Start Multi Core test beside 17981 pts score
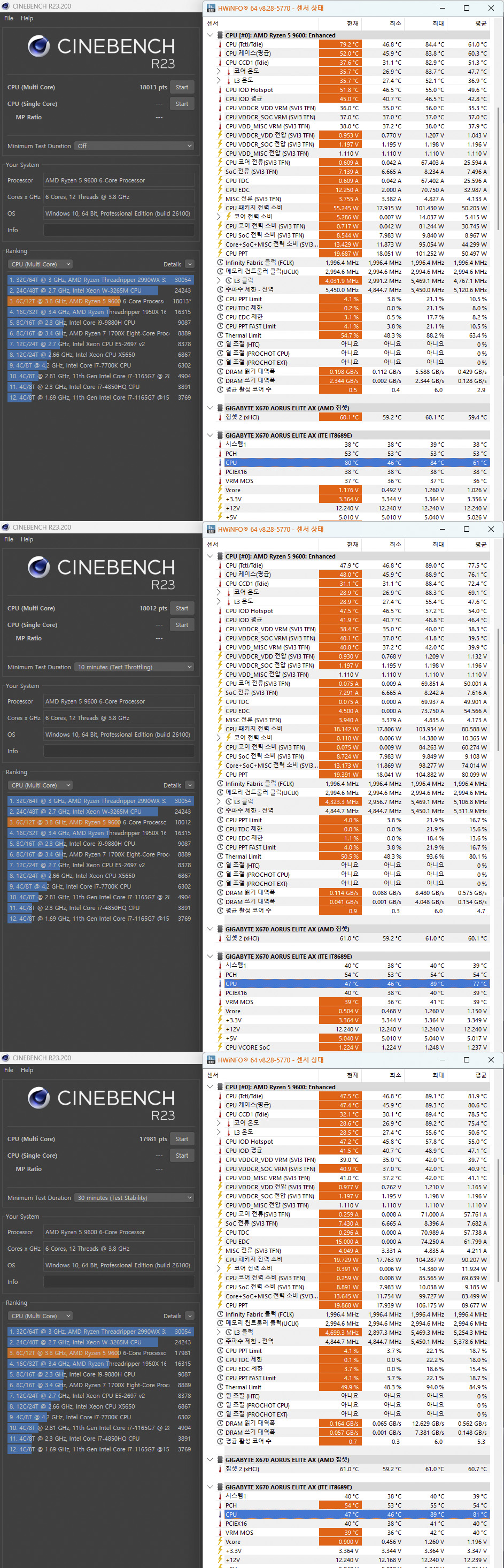This screenshot has height=1568, width=504. [x=182, y=1139]
